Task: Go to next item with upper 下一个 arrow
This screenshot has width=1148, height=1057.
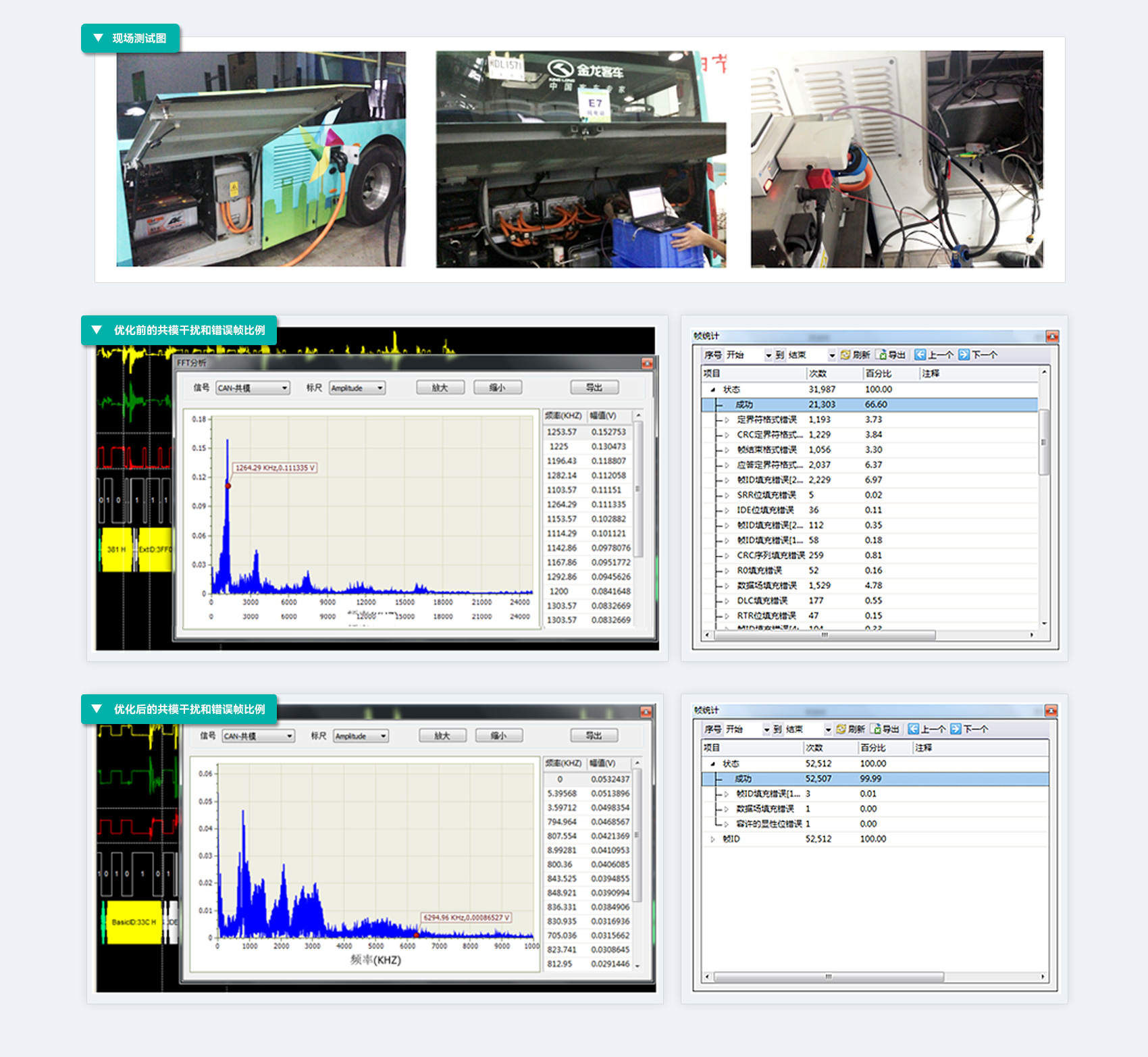Action: 964,355
